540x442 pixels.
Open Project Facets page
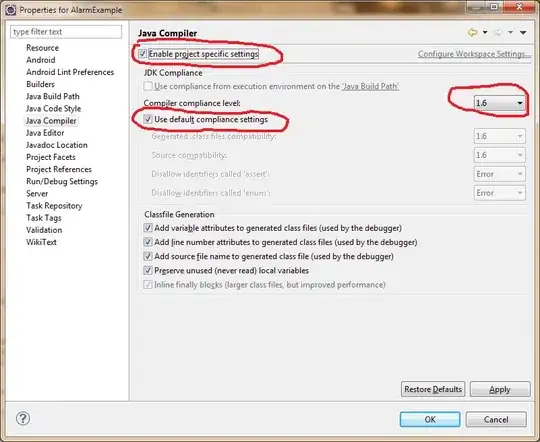point(51,157)
